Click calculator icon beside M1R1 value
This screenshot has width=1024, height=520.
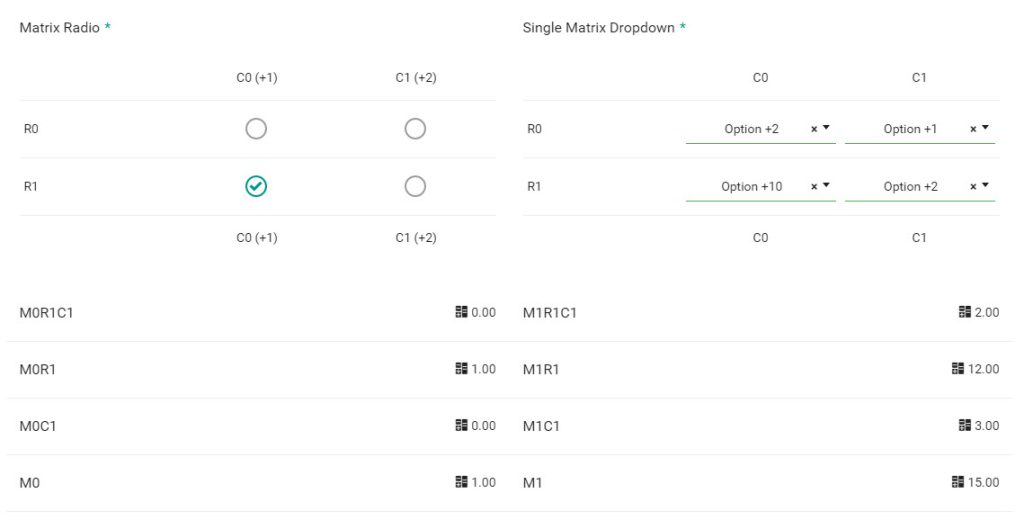point(958,368)
